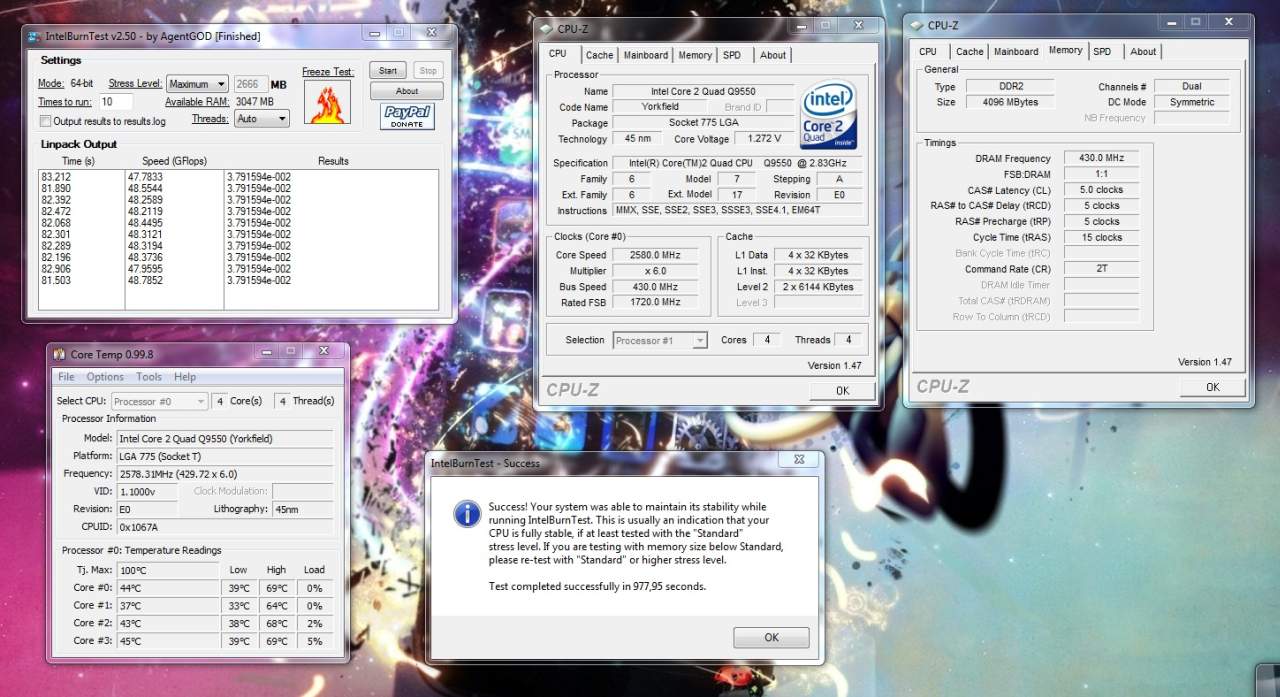Enable Output results to results.log checkbox
Image resolution: width=1280 pixels, height=697 pixels.
pyautogui.click(x=45, y=121)
